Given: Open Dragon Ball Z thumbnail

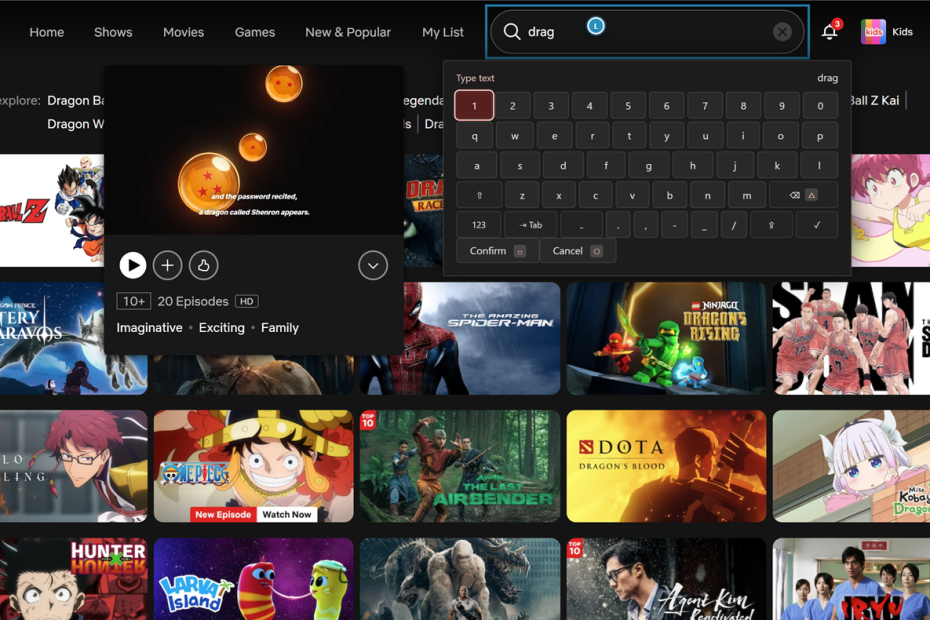Looking at the screenshot, I should click(x=52, y=211).
